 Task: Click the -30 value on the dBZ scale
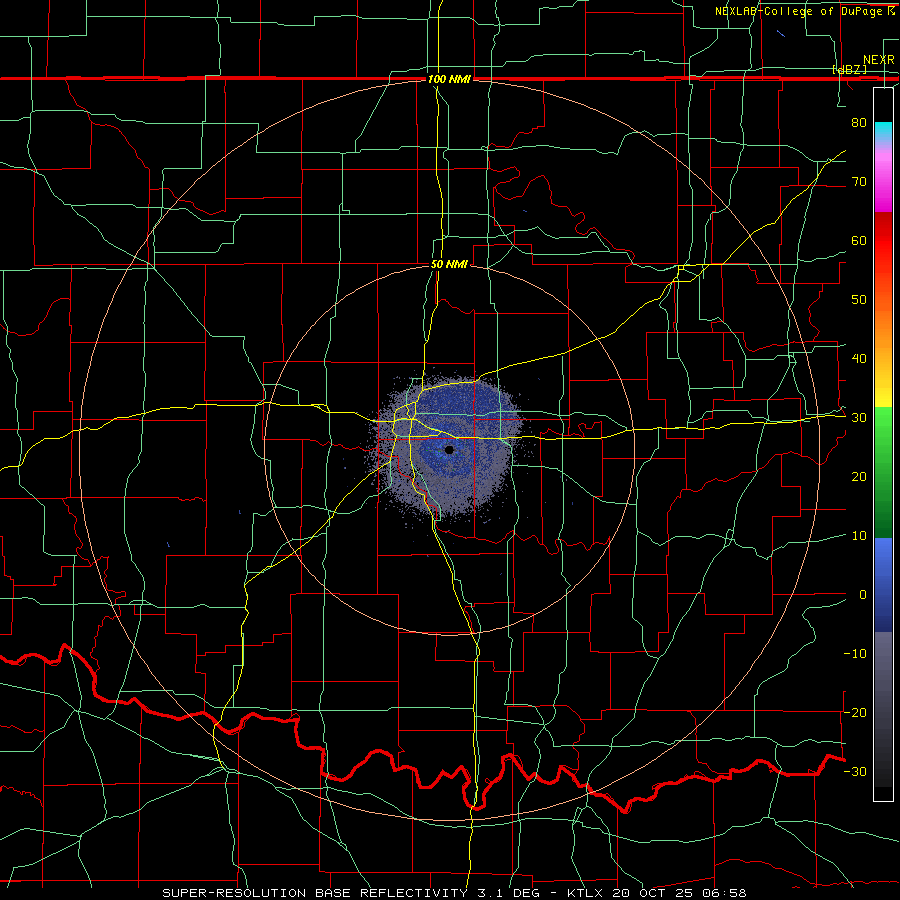855,772
